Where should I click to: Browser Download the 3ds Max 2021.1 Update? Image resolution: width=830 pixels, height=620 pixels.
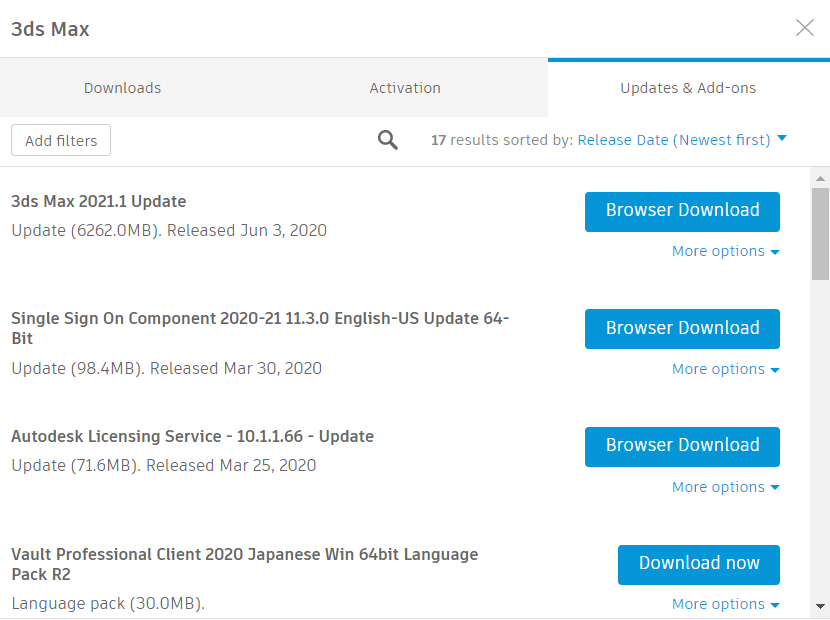click(682, 211)
